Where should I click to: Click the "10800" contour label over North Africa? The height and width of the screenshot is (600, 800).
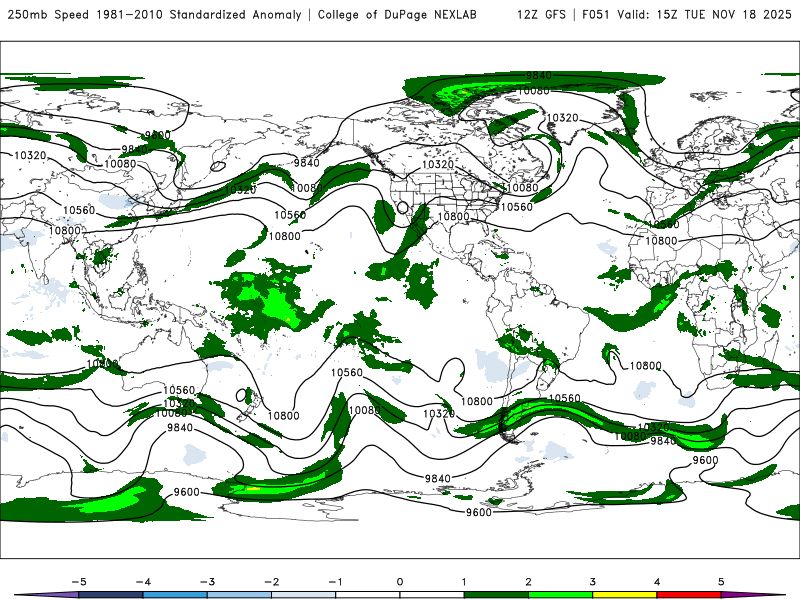click(661, 241)
